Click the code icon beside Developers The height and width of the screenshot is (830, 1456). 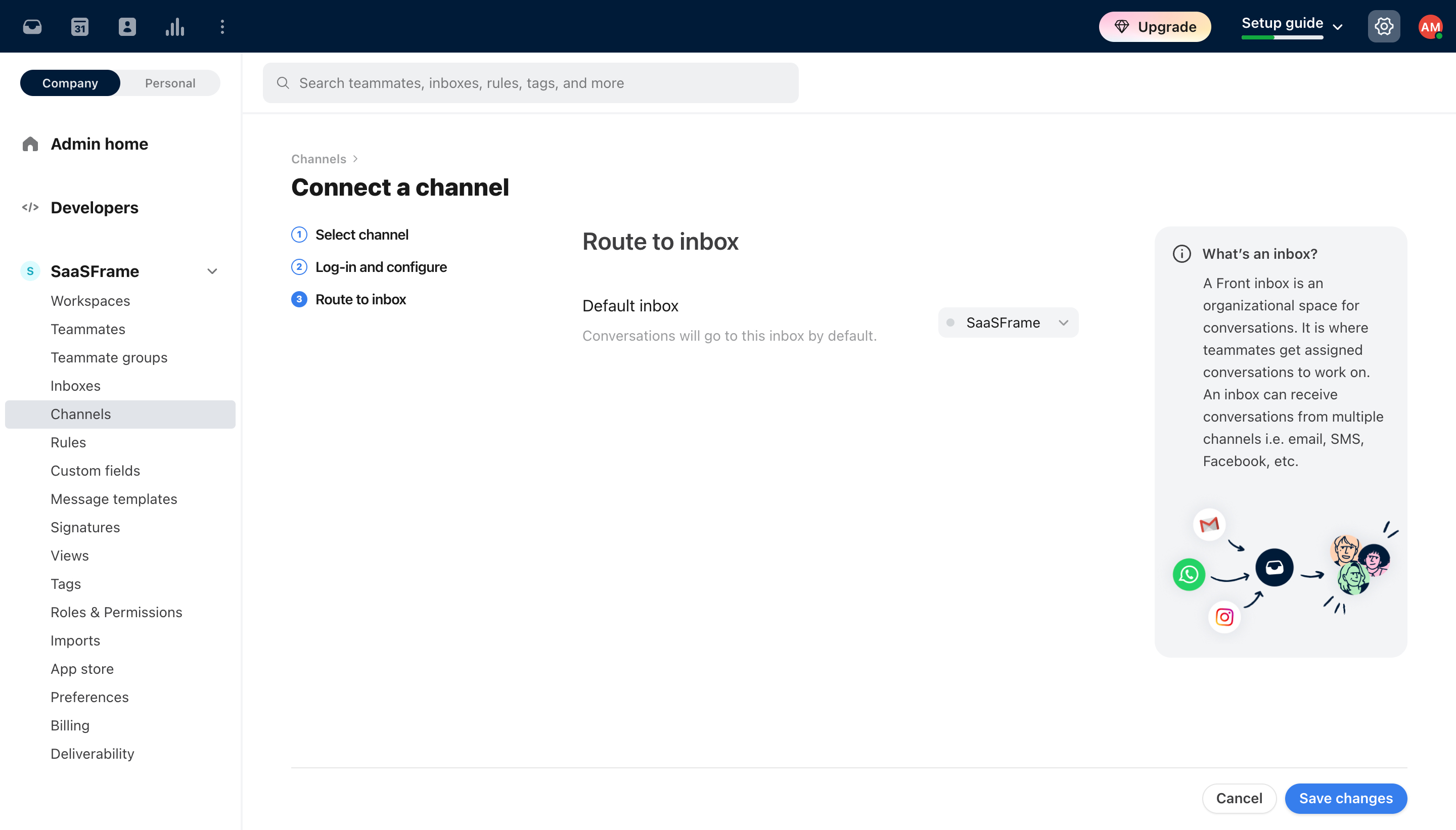pos(30,207)
